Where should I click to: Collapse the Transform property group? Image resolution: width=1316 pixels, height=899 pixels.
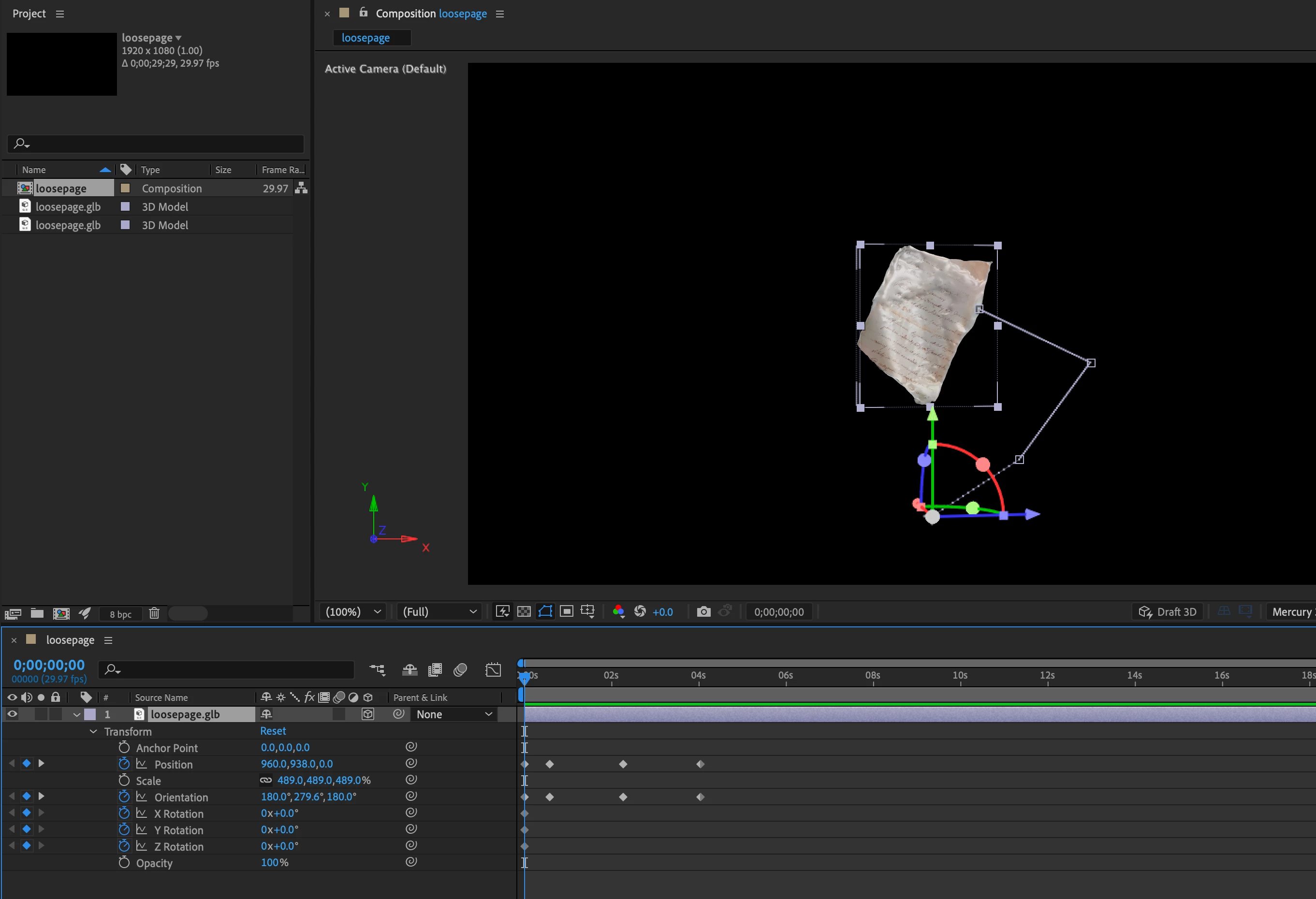click(93, 731)
